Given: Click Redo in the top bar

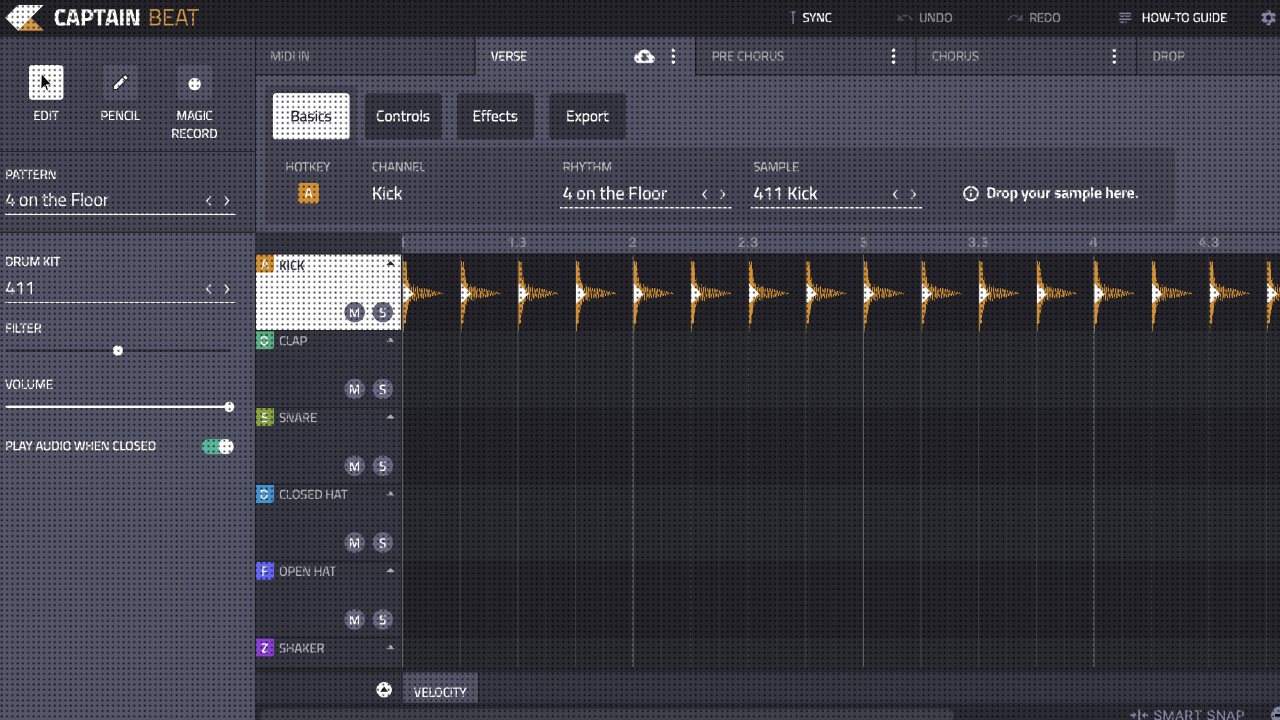Looking at the screenshot, I should (1034, 18).
